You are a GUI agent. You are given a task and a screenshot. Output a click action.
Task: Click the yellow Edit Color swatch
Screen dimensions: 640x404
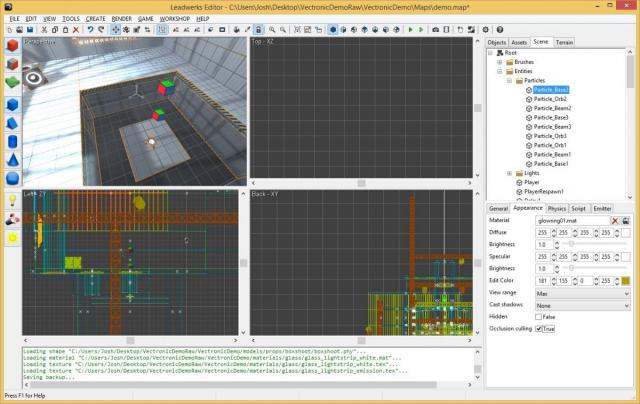625,282
